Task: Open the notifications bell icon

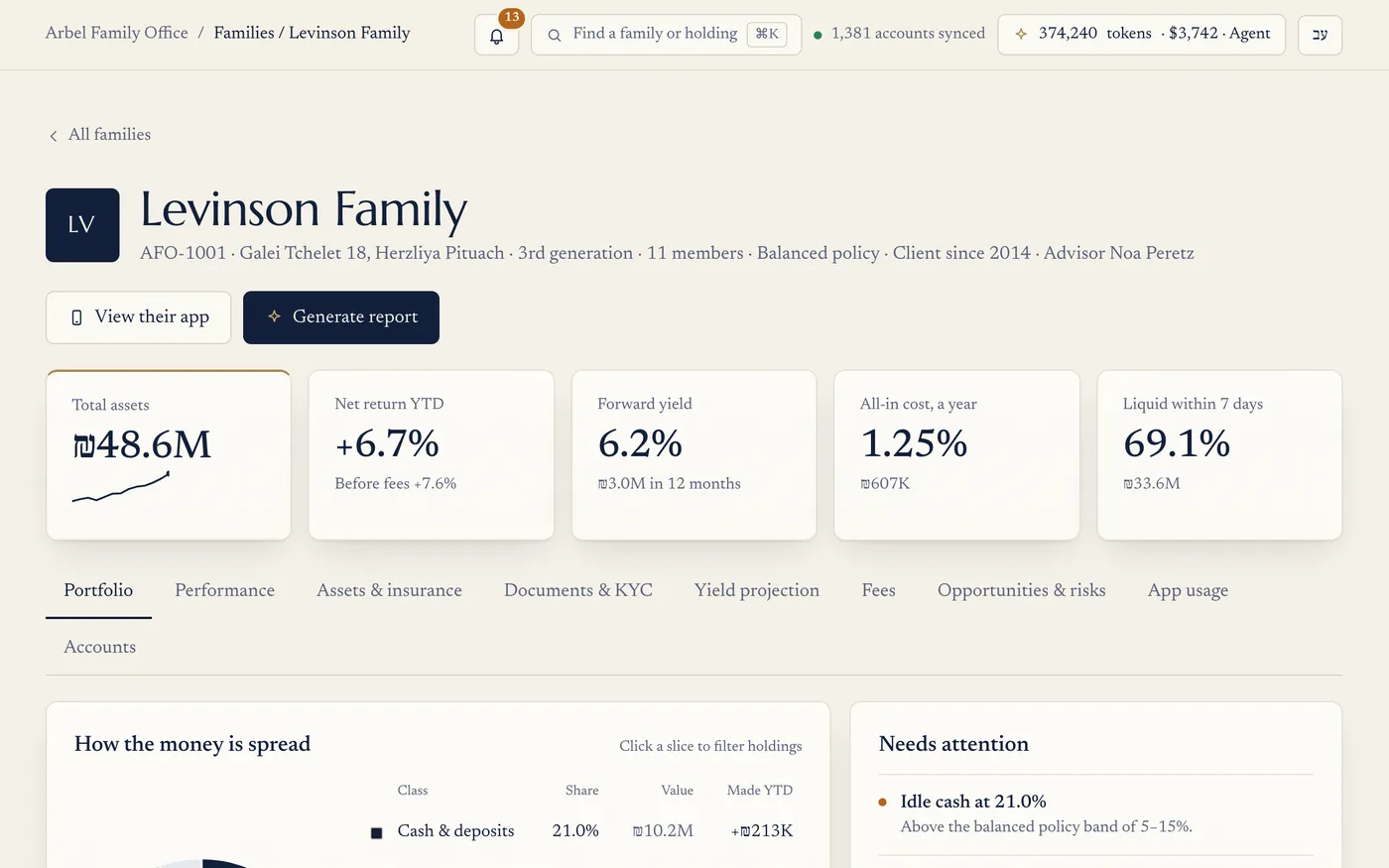Action: click(497, 36)
